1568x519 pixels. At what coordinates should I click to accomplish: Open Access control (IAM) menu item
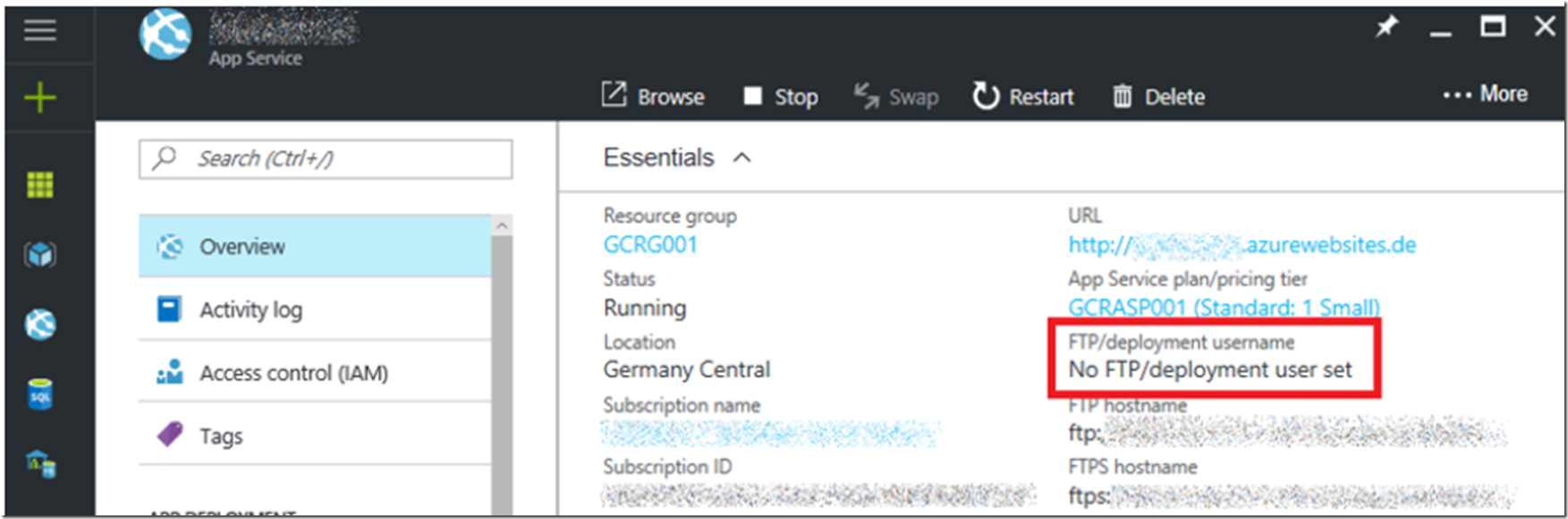pyautogui.click(x=315, y=372)
